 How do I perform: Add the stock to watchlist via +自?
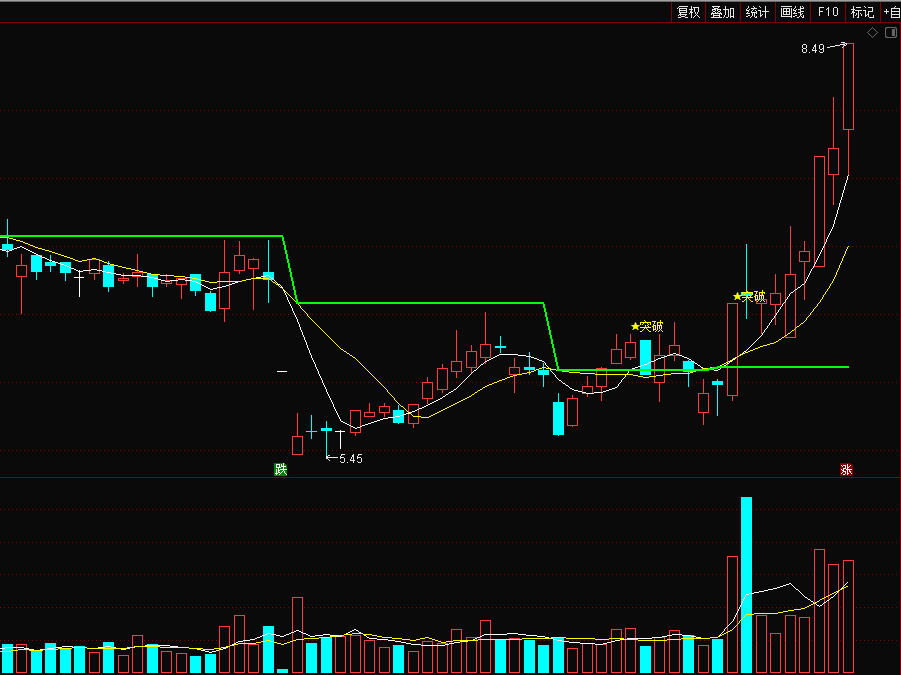tap(891, 12)
